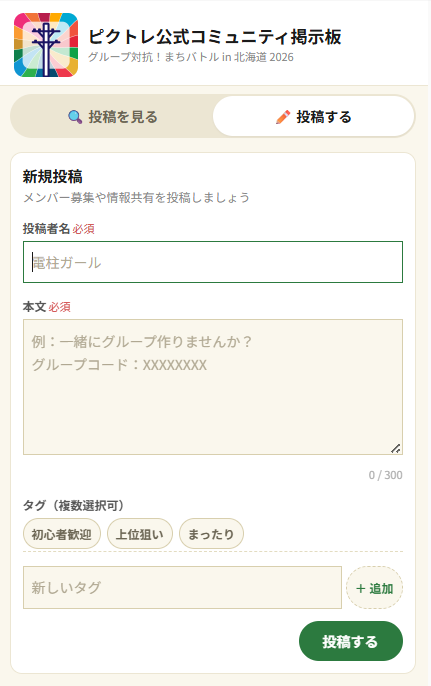The height and width of the screenshot is (686, 431).
Task: Click the ピクトレ公式コミュニティ掲示板 title
Action: coord(215,37)
